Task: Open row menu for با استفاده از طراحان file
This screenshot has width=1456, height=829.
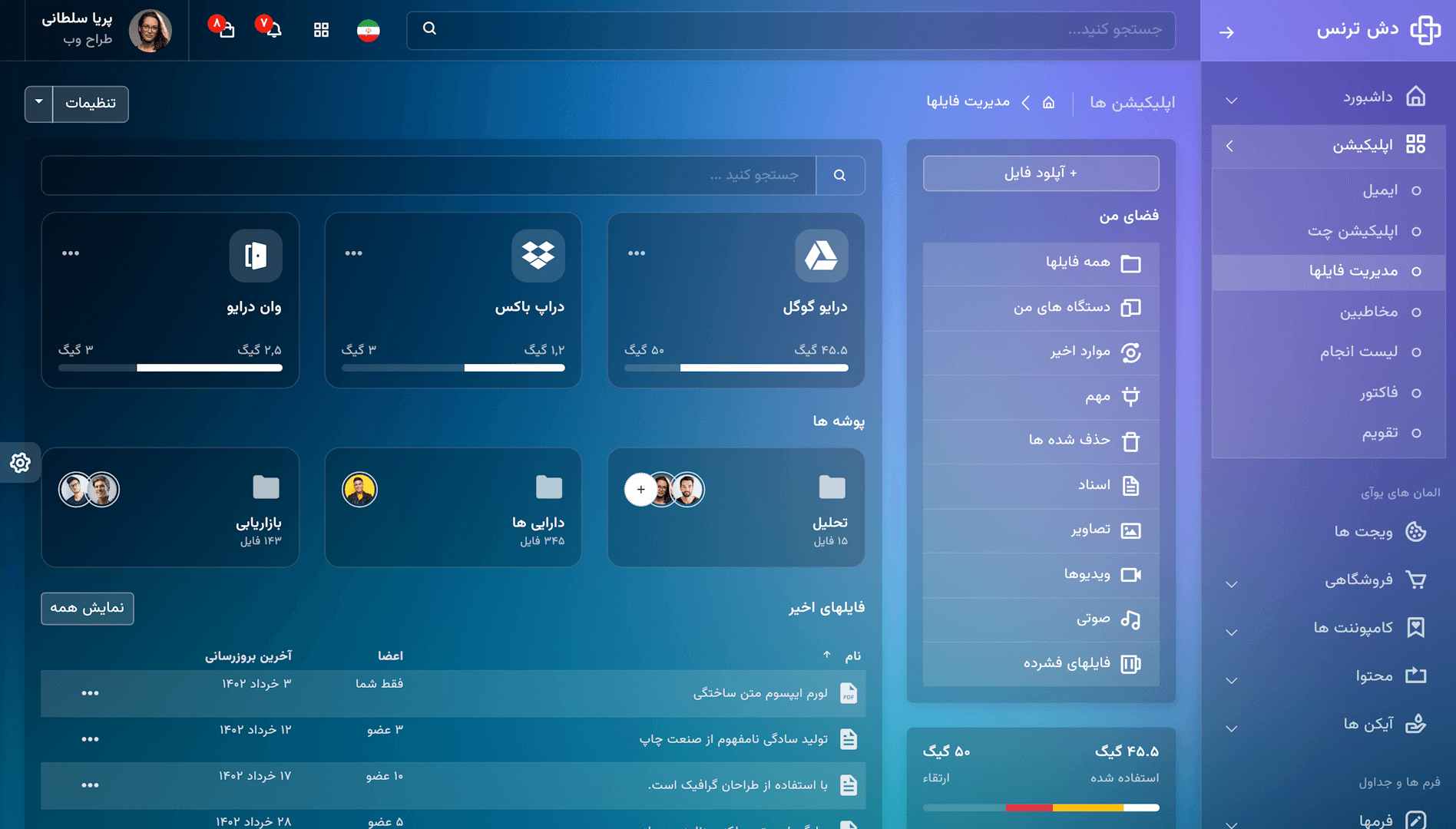Action: click(x=90, y=785)
